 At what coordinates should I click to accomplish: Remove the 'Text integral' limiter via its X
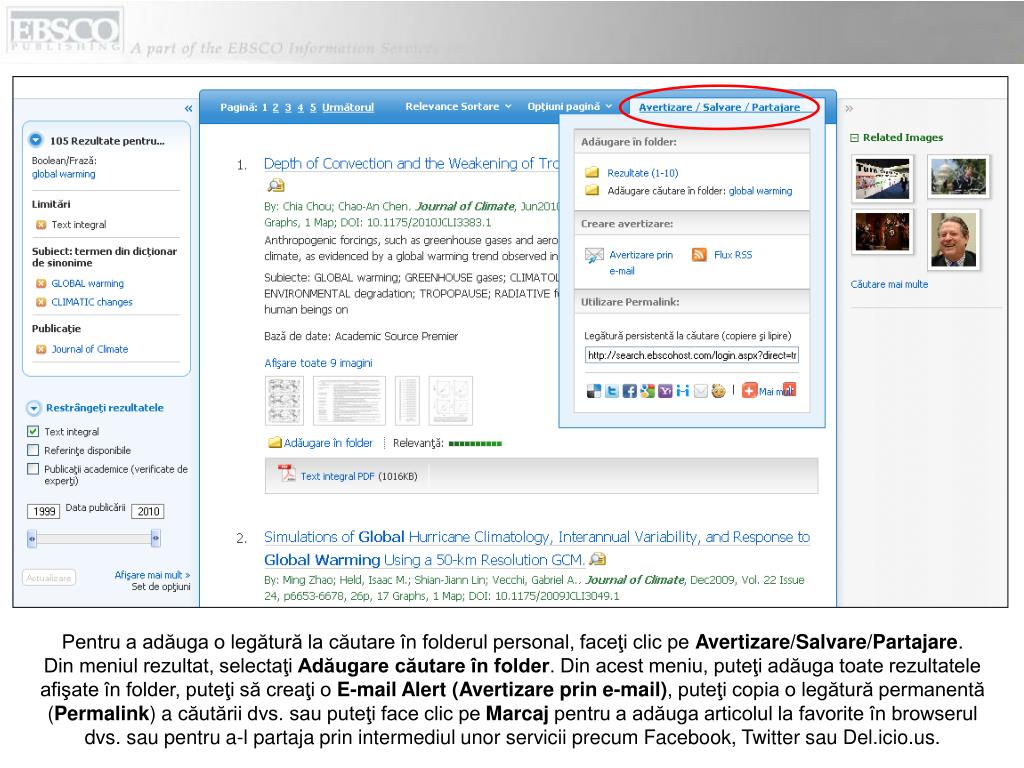coord(40,225)
